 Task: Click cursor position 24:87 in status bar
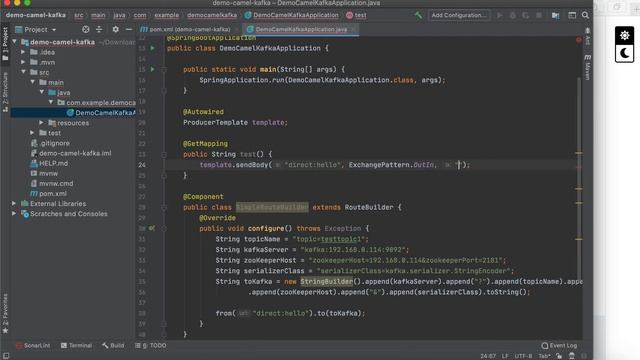tap(488, 356)
